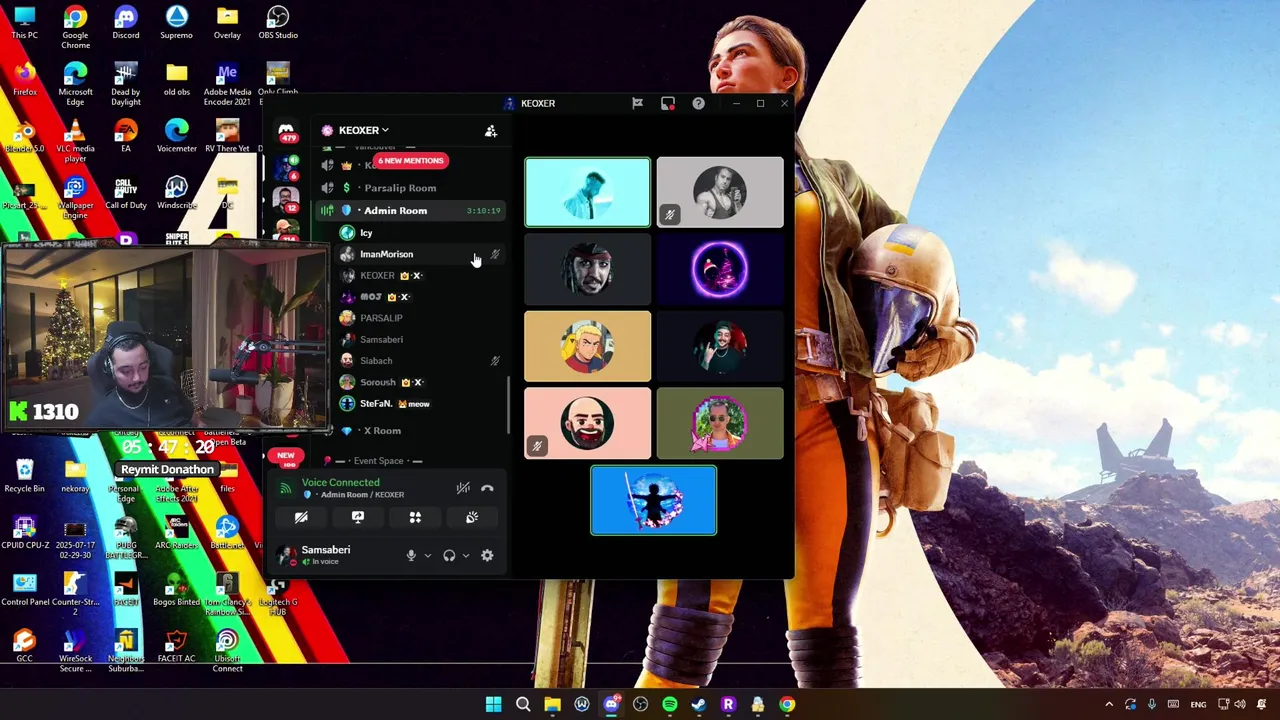Open Discord direct messages home icon
Screen dimensions: 1280x720
point(286,130)
